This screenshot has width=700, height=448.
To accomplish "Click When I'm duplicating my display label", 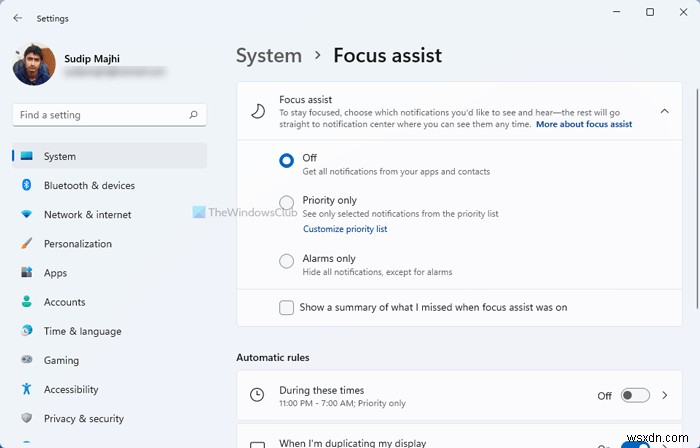I will pyautogui.click(x=353, y=443).
